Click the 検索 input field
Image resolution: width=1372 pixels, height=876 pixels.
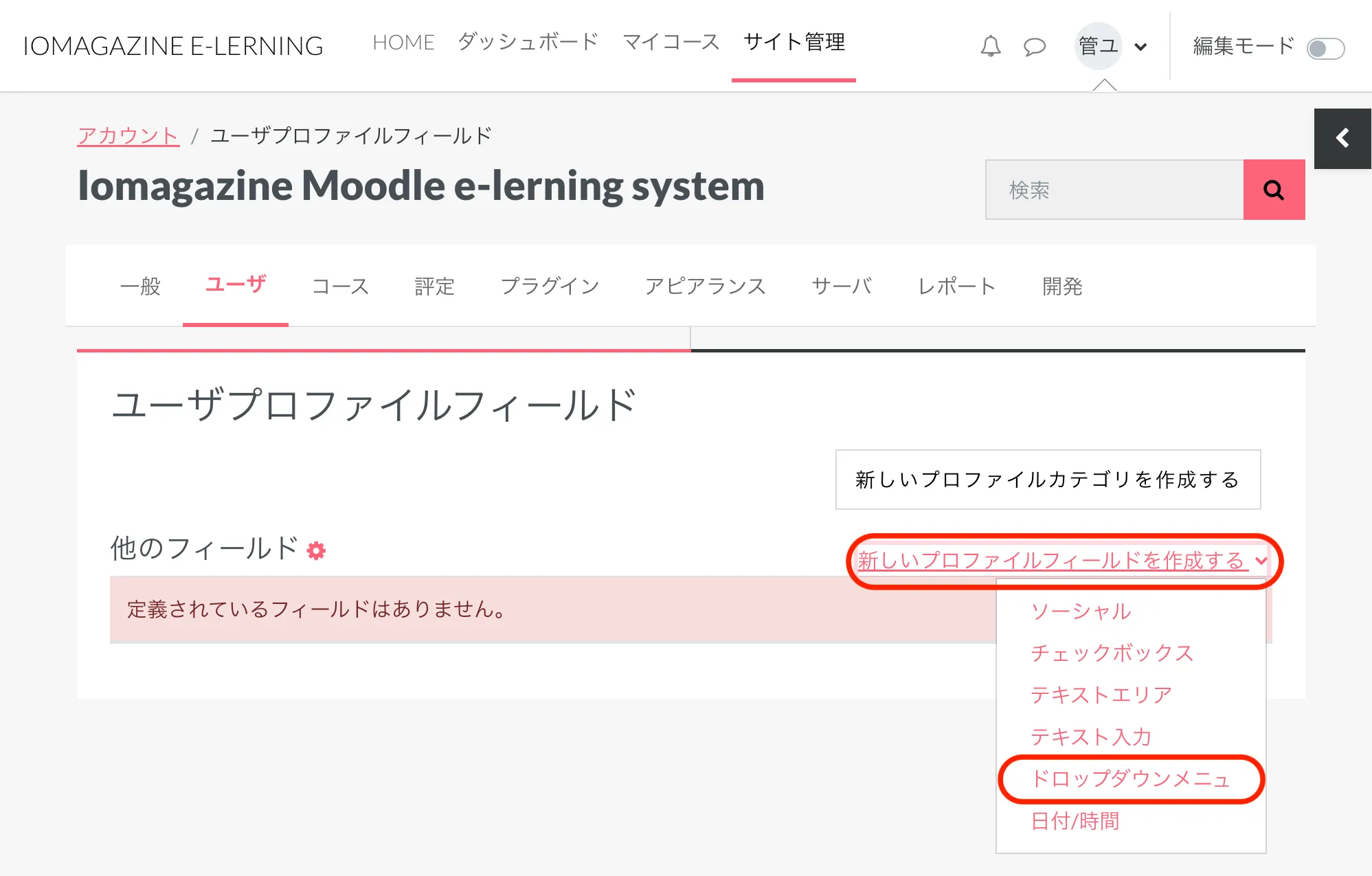[1114, 190]
